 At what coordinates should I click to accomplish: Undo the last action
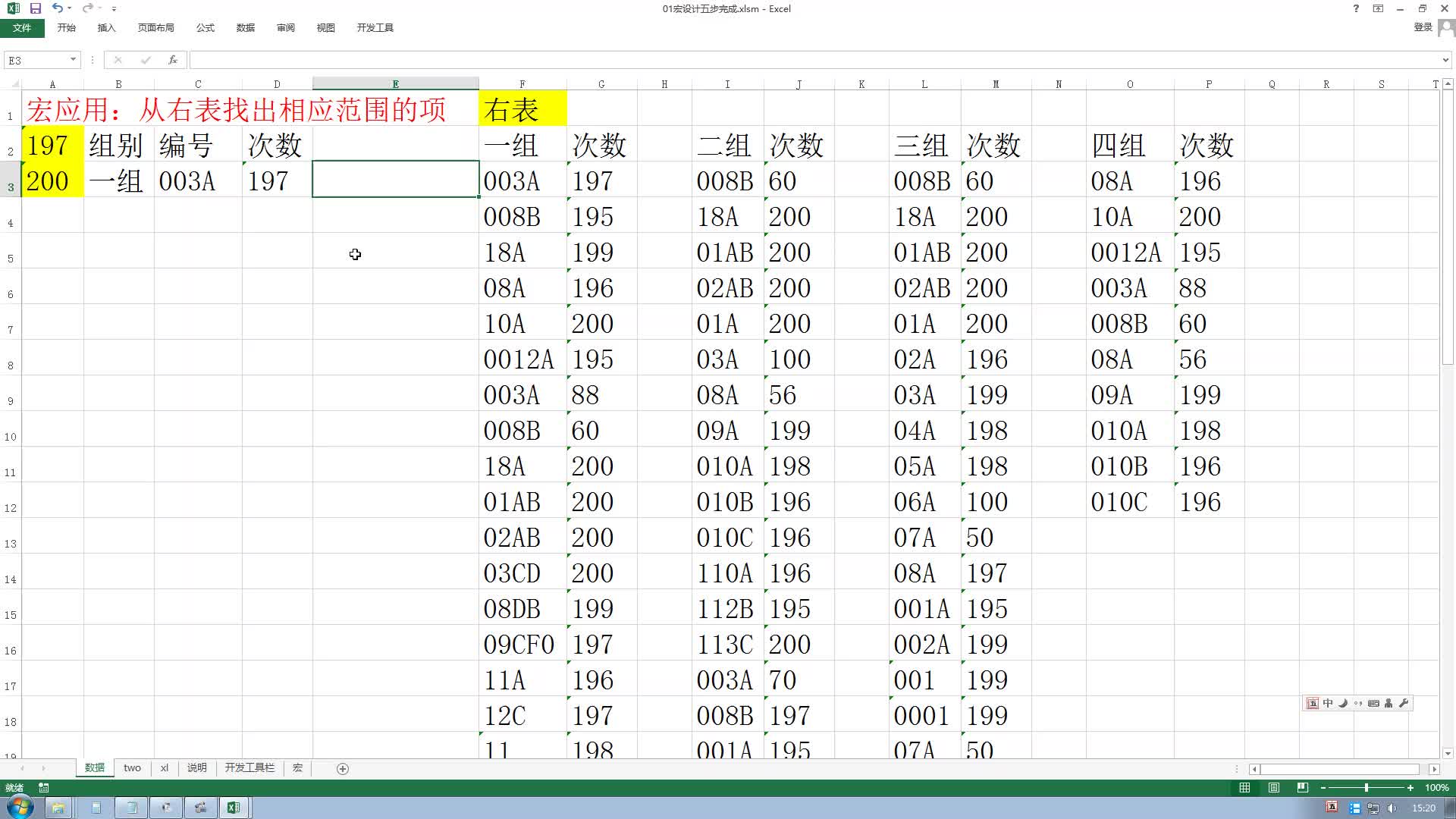(57, 8)
